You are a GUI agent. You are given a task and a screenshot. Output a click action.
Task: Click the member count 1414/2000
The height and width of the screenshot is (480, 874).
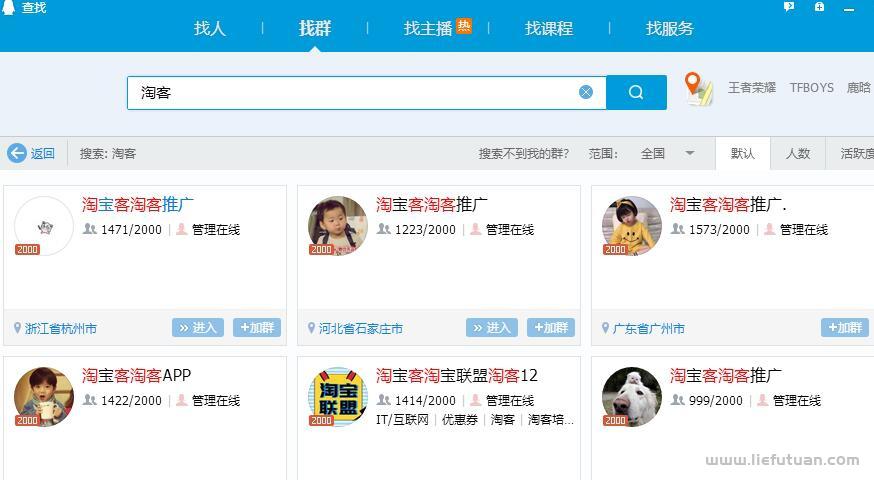425,400
